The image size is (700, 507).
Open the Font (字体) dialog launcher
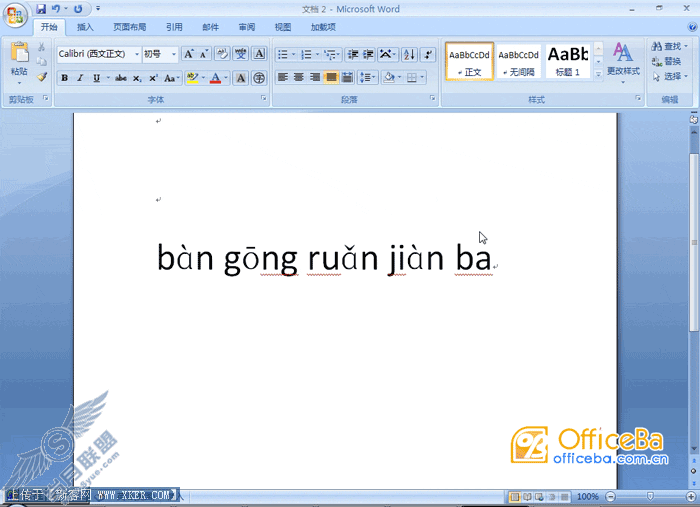tap(264, 98)
